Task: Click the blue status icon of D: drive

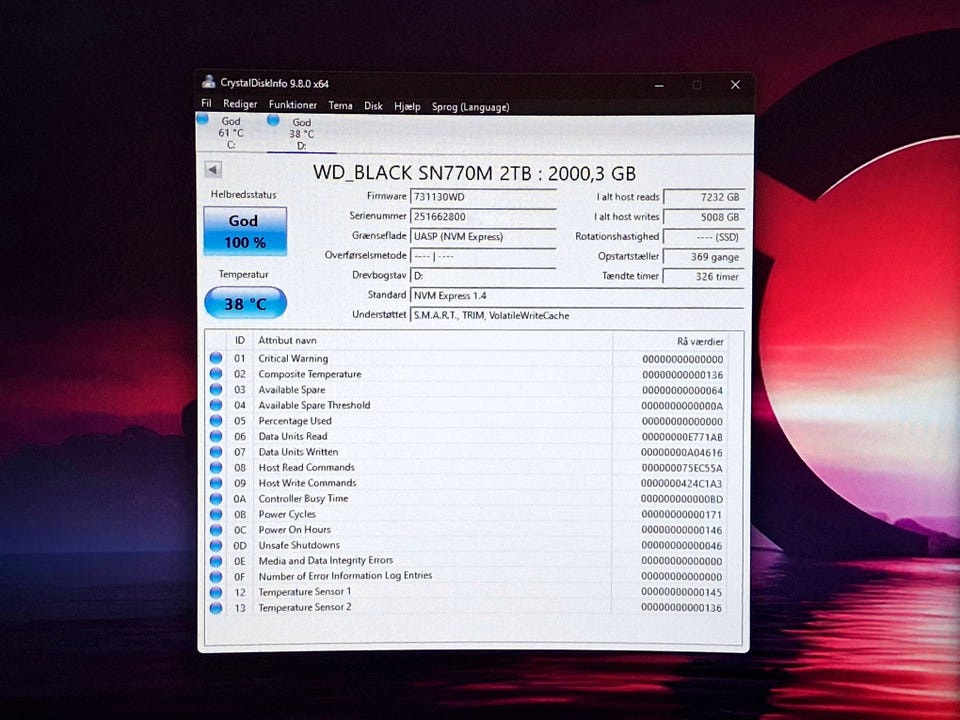Action: pos(273,120)
